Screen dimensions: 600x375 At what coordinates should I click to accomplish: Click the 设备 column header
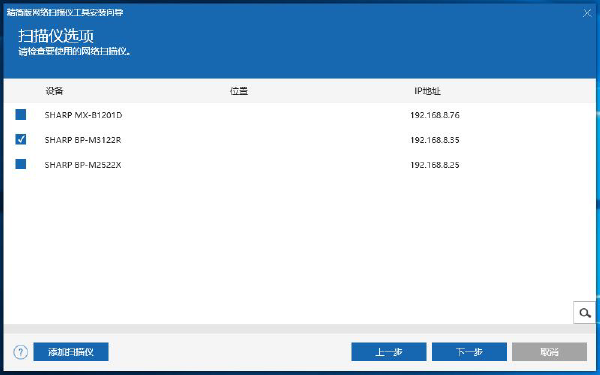54,91
